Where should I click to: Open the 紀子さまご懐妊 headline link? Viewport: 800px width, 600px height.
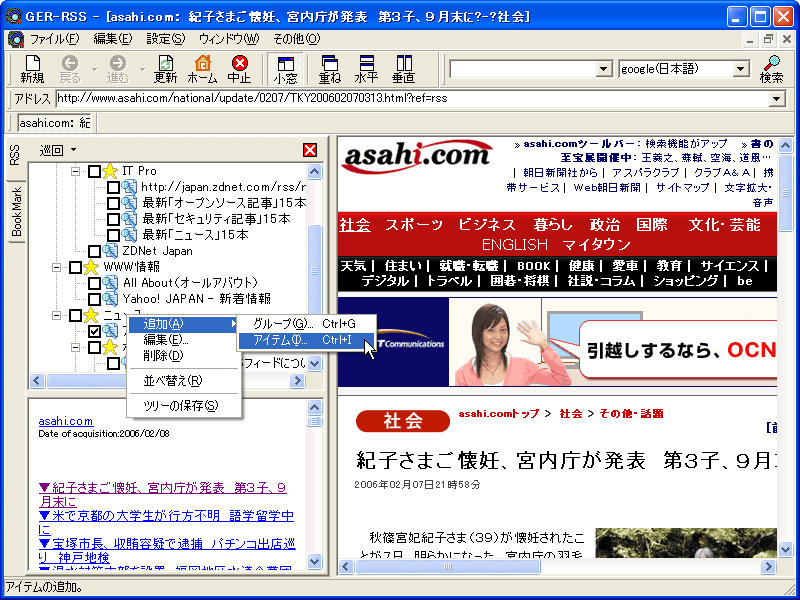coord(162,494)
